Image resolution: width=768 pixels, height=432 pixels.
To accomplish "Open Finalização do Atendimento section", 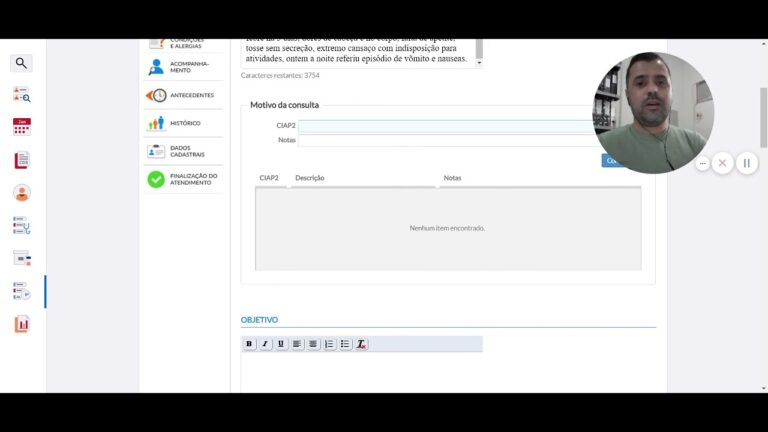I will 183,179.
